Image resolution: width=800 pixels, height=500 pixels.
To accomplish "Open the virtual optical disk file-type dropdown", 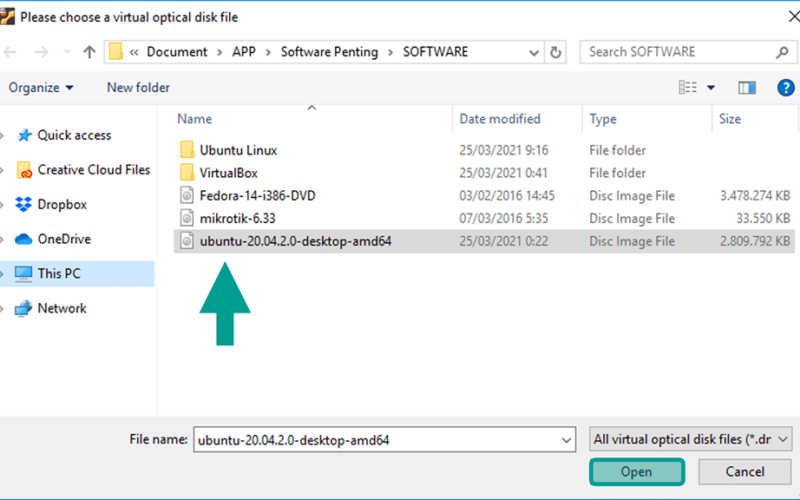I will point(690,439).
